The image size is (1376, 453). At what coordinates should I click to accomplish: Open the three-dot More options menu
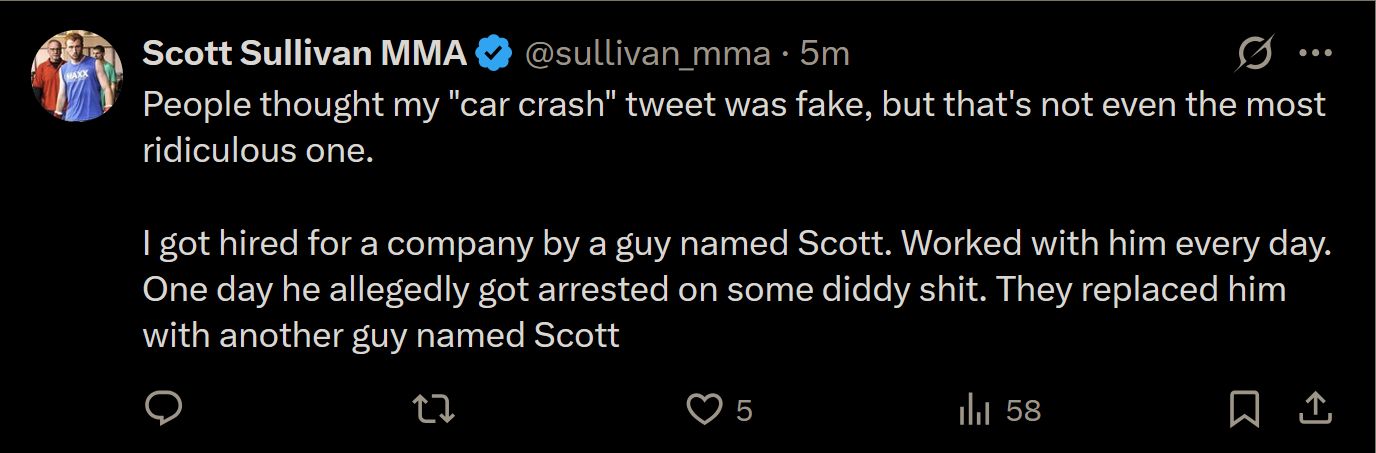pos(1314,54)
